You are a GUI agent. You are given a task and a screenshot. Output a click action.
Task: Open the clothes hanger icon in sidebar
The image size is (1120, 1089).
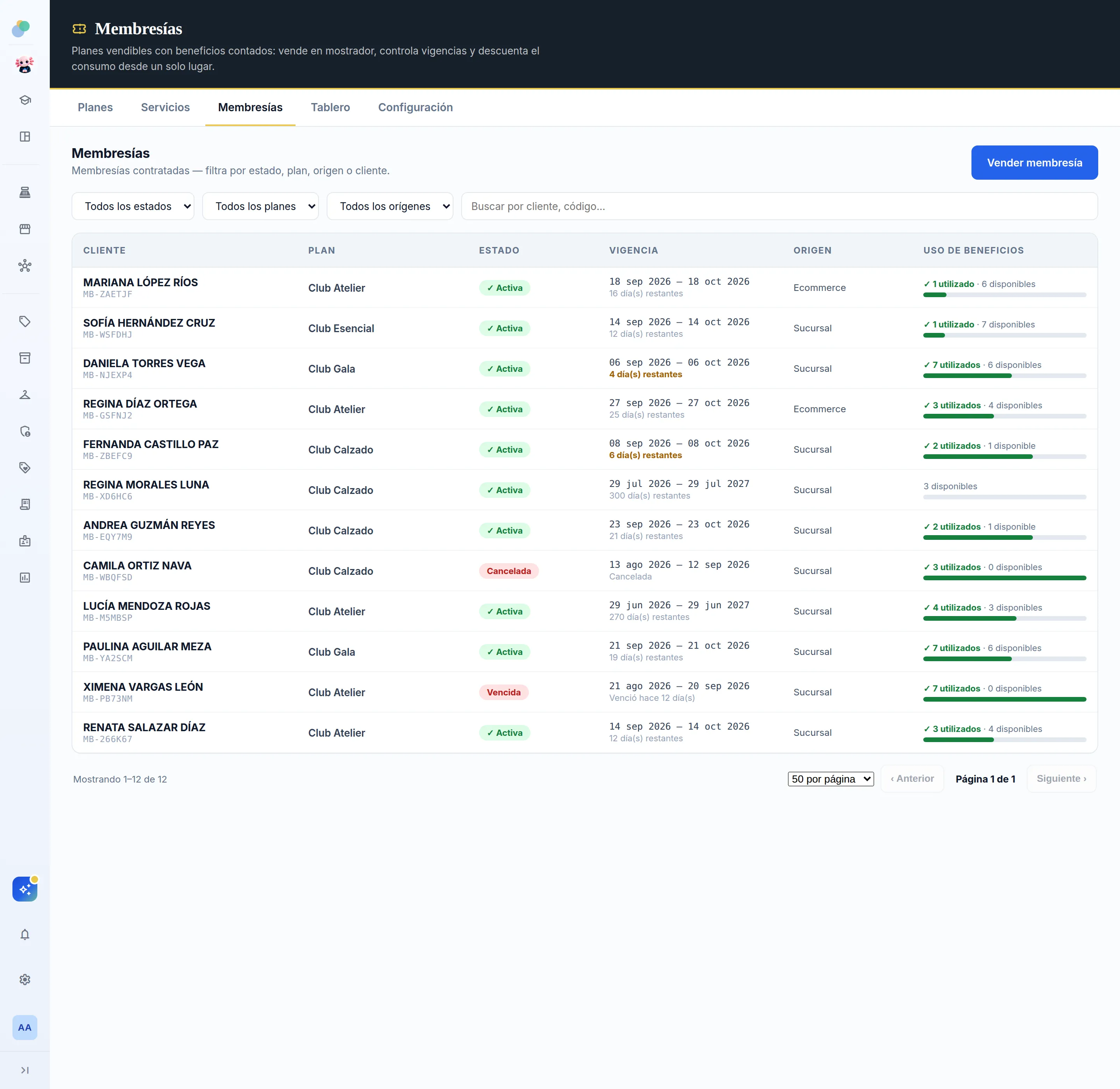24,395
